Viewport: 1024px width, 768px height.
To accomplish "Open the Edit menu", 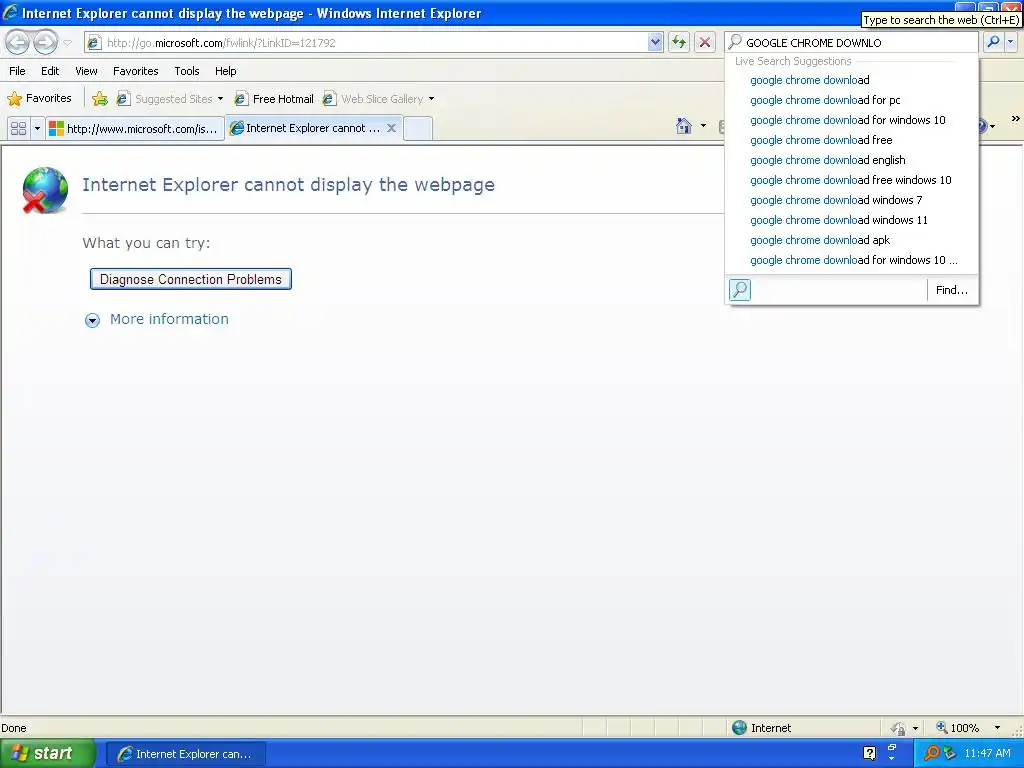I will tap(50, 71).
